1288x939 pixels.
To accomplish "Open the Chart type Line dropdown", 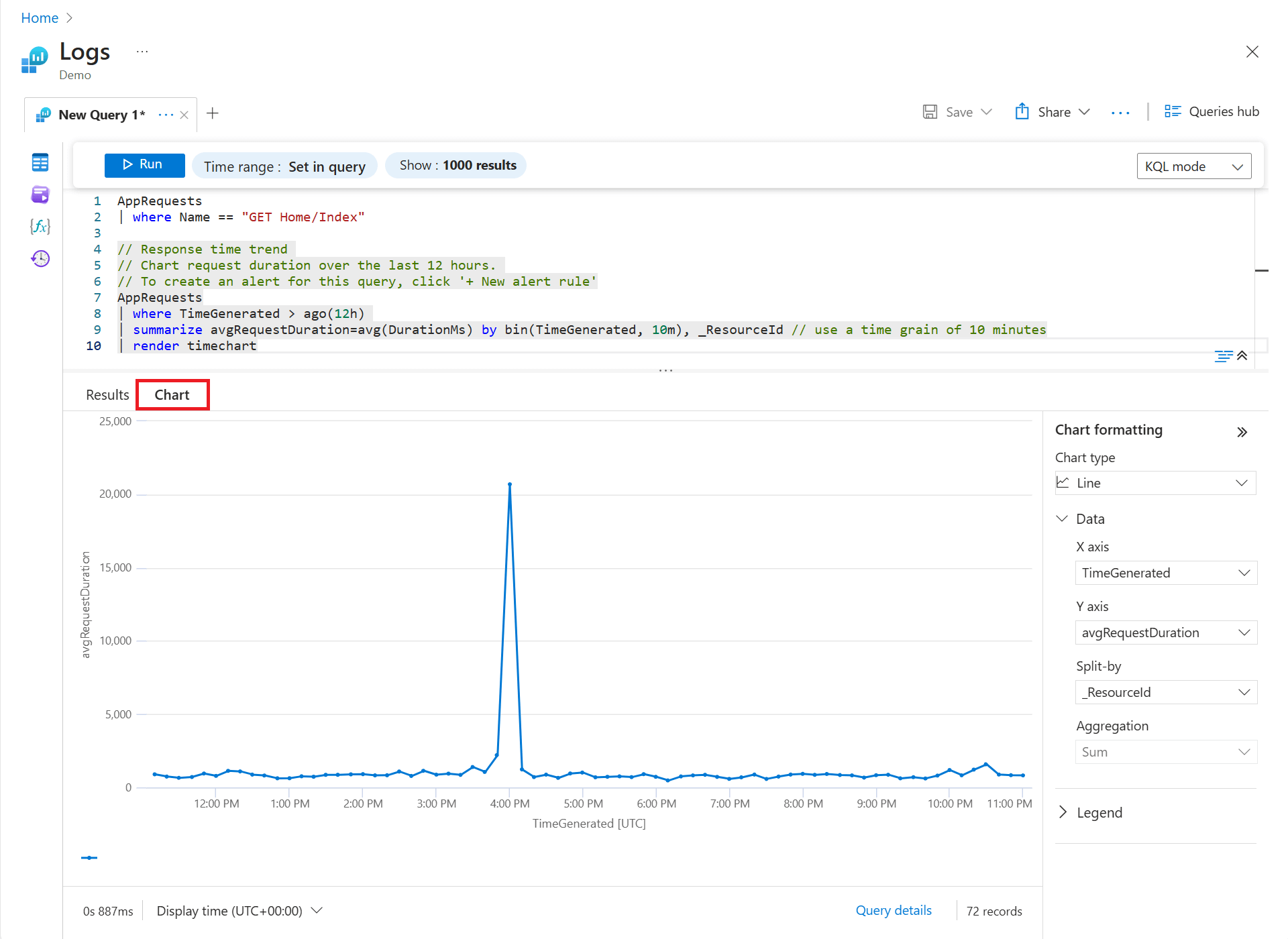I will pyautogui.click(x=1155, y=483).
